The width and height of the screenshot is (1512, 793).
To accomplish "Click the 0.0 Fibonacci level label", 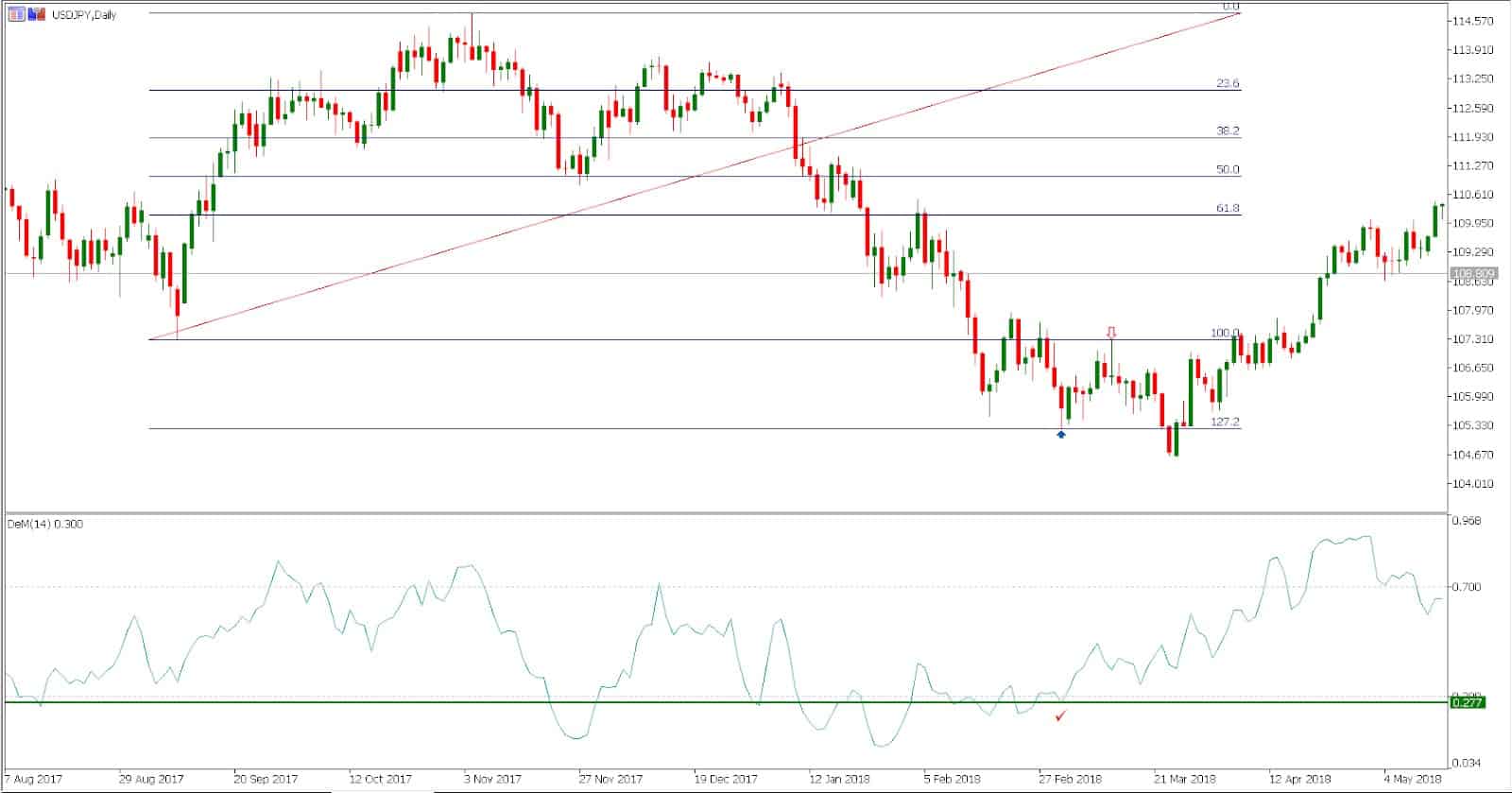I will click(1229, 7).
